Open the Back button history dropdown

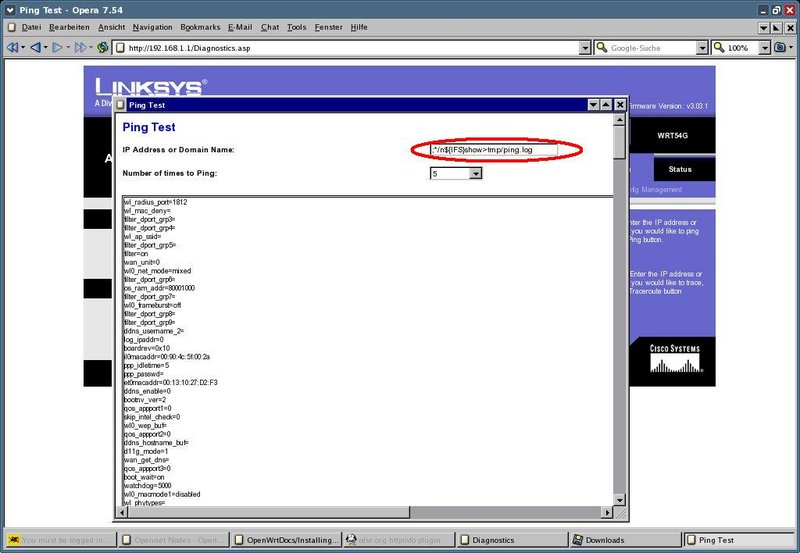(x=46, y=48)
